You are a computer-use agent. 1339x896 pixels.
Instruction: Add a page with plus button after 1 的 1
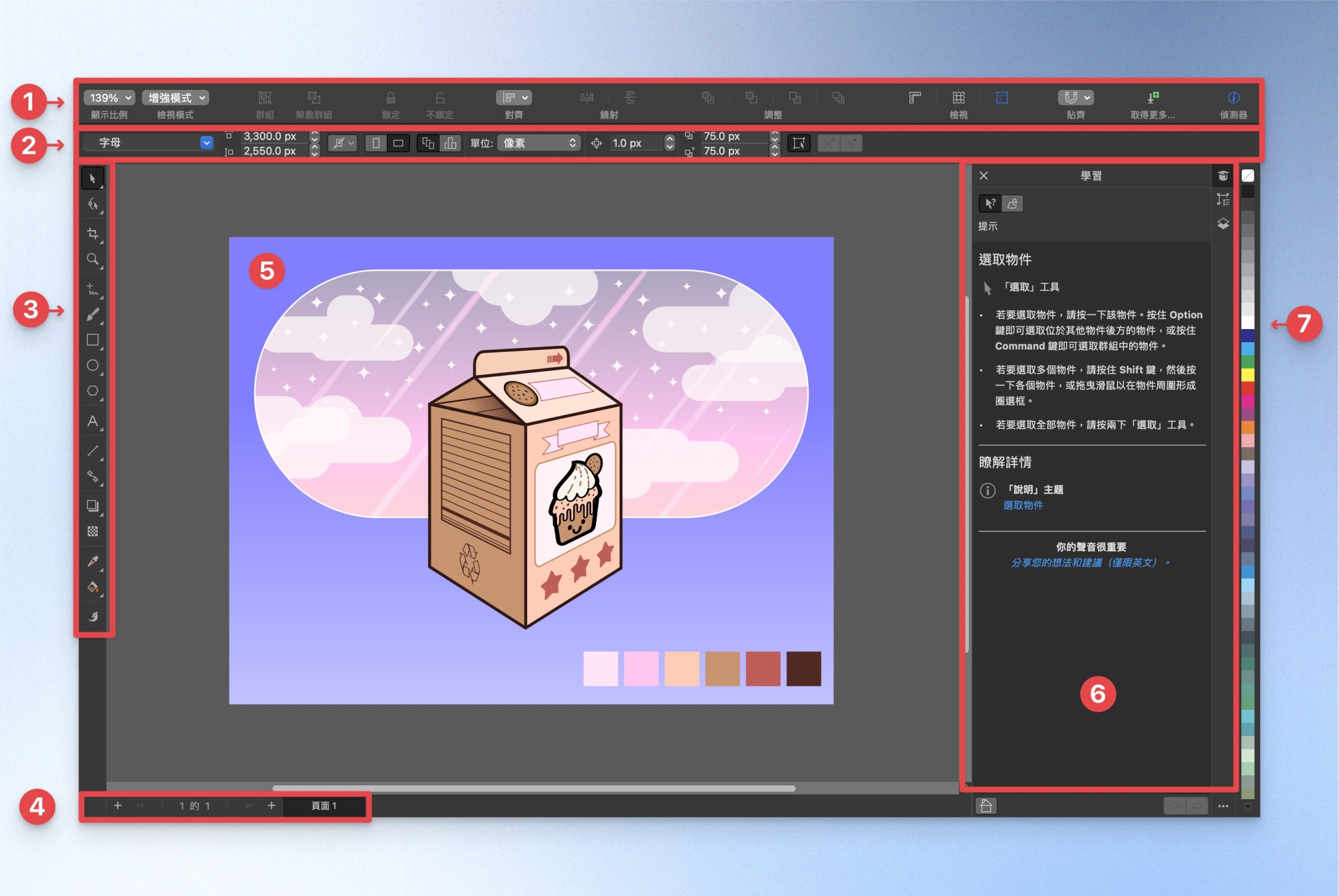271,806
